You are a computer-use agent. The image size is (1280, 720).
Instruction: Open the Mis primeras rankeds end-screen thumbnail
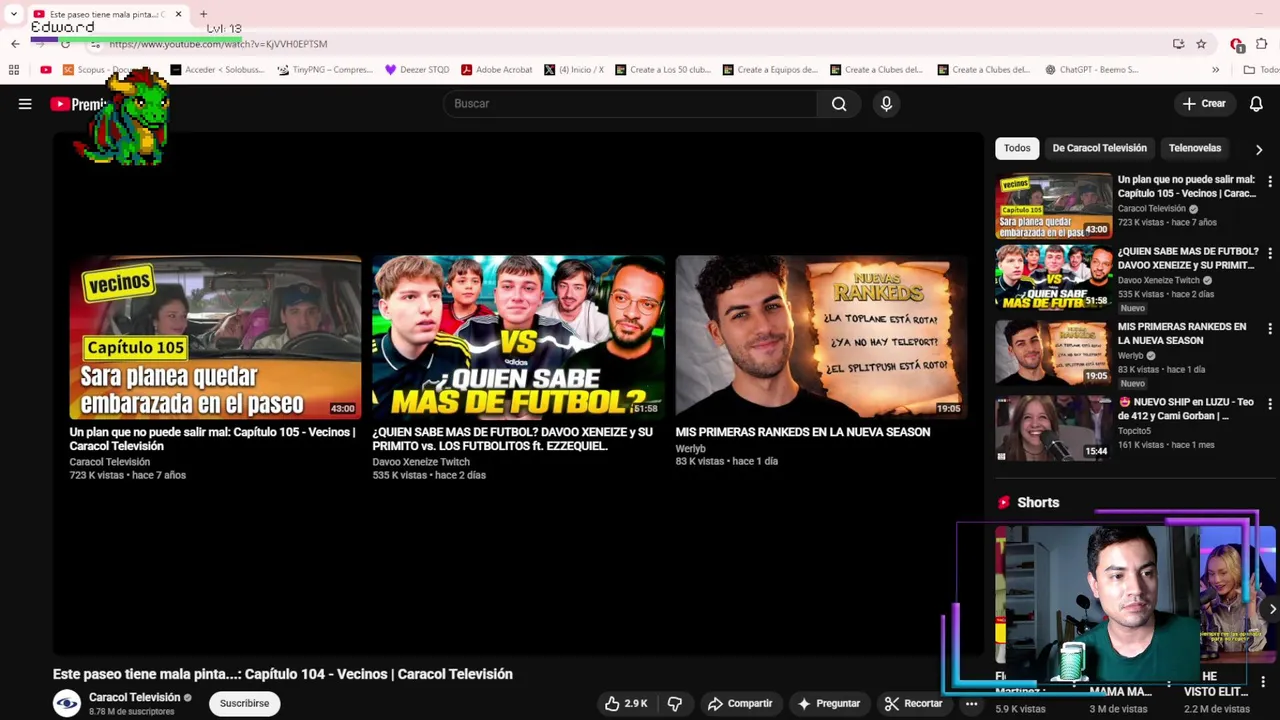coord(821,337)
